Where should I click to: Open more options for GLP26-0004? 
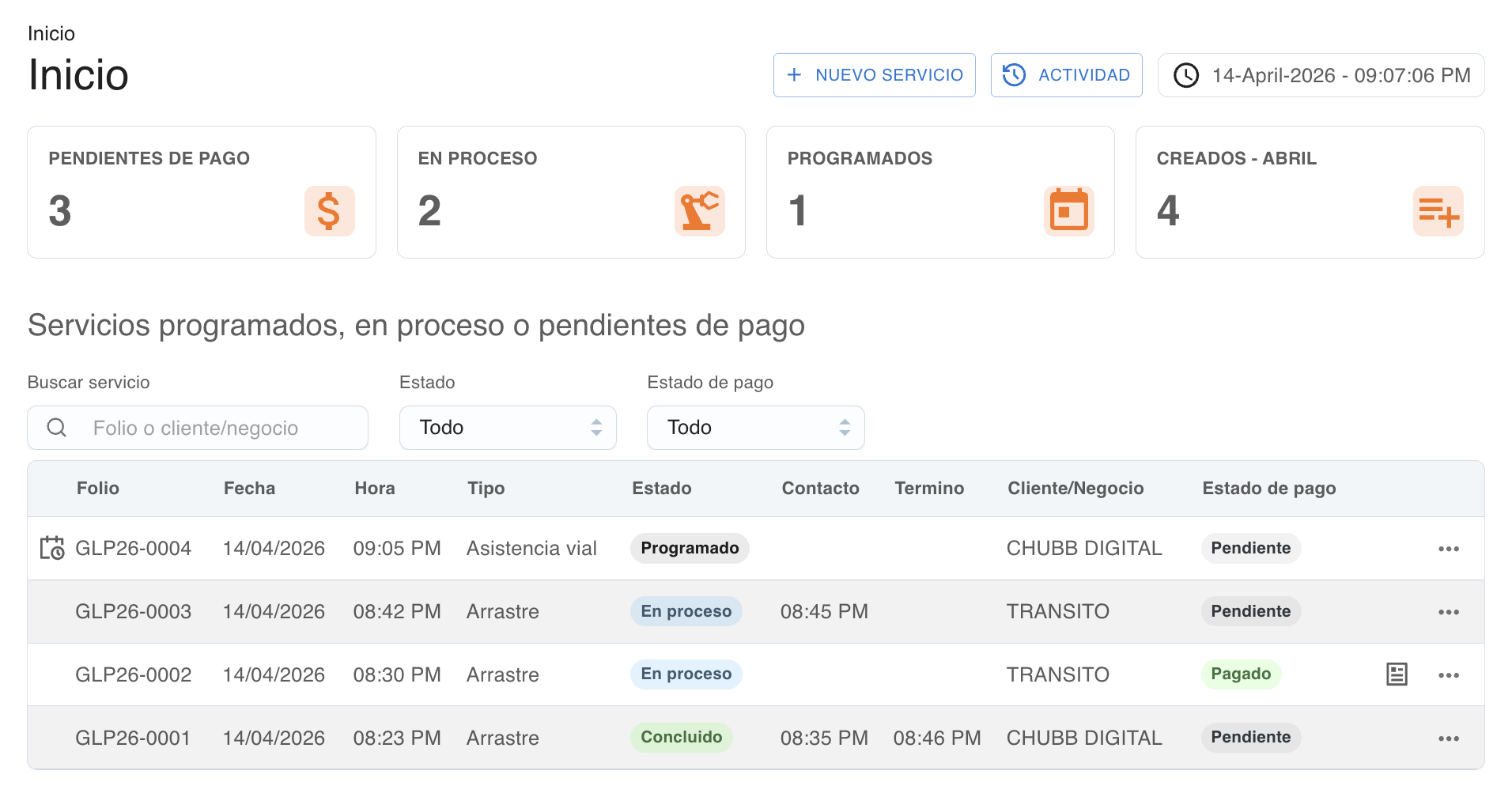[x=1449, y=549]
